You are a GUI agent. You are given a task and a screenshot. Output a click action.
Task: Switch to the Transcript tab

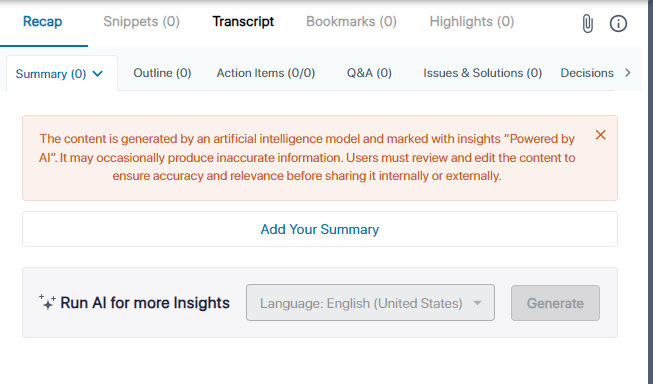243,21
